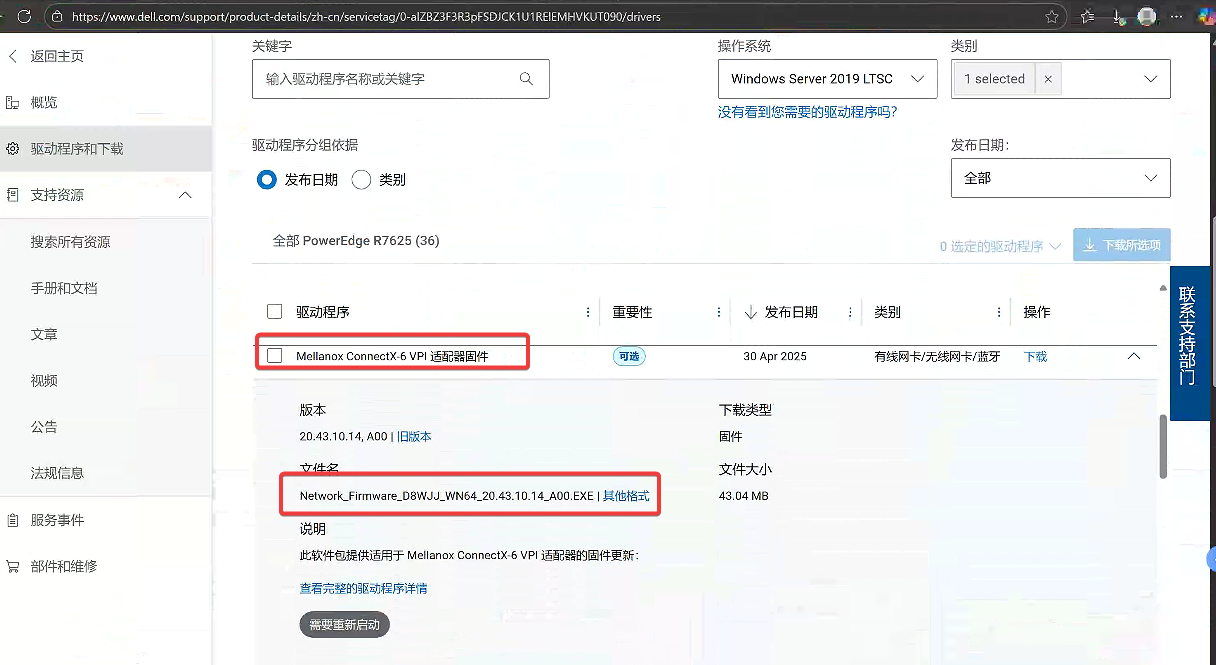This screenshot has width=1216, height=665.
Task: Open the 驱动程序 column options menu
Action: (x=588, y=312)
